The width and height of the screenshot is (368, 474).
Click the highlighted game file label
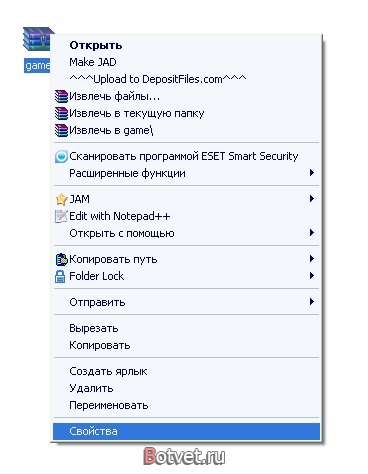tap(37, 66)
